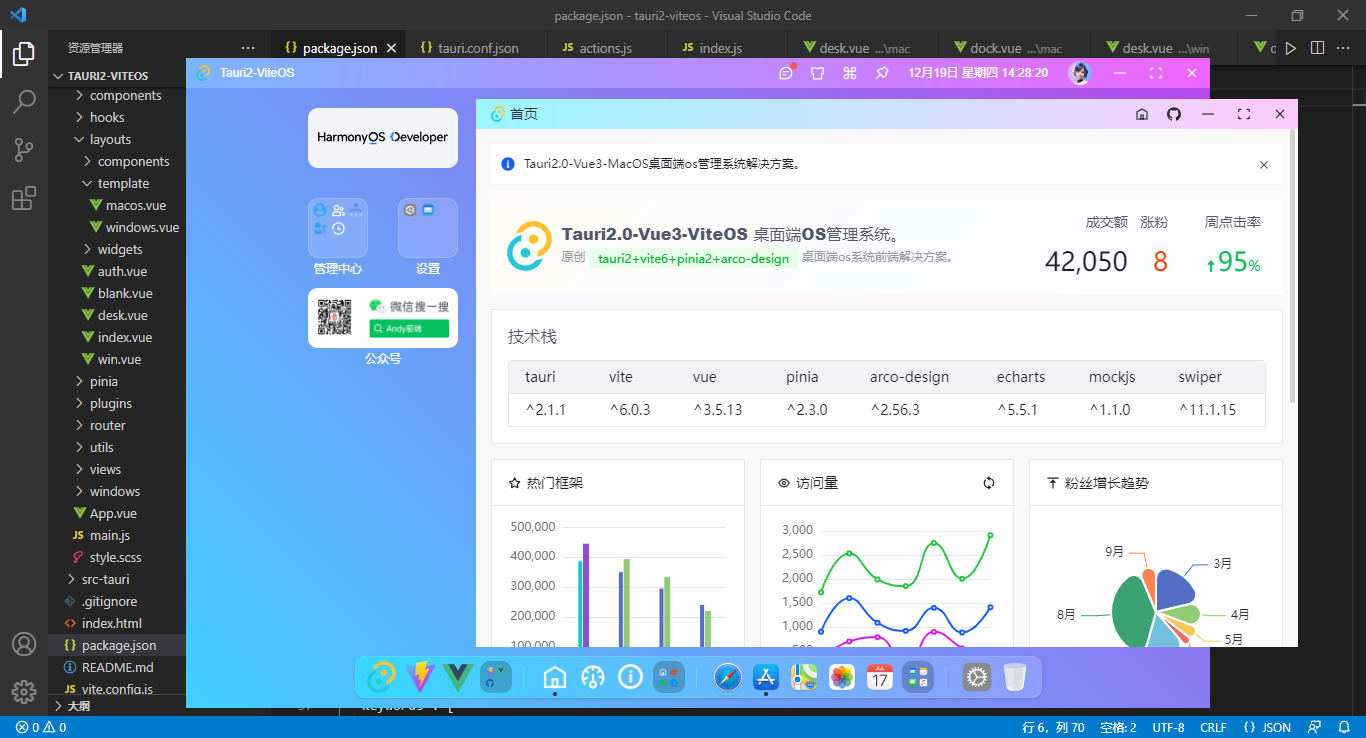1366x738 pixels.
Task: Select the Vue logo icon in the dock
Action: [x=456, y=677]
